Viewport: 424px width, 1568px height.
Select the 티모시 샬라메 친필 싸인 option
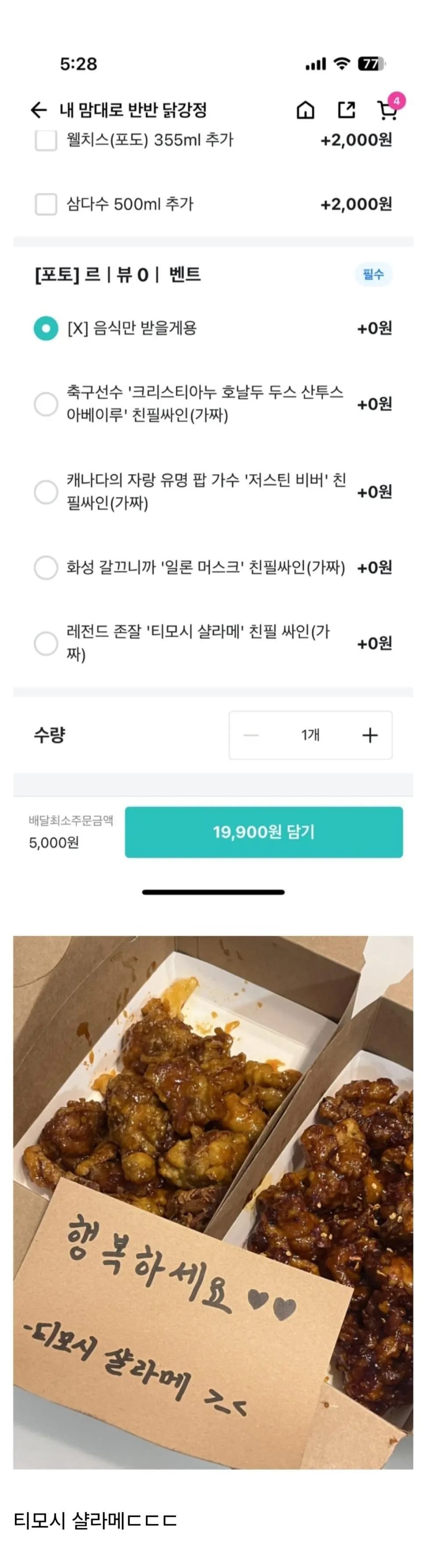pos(46,643)
